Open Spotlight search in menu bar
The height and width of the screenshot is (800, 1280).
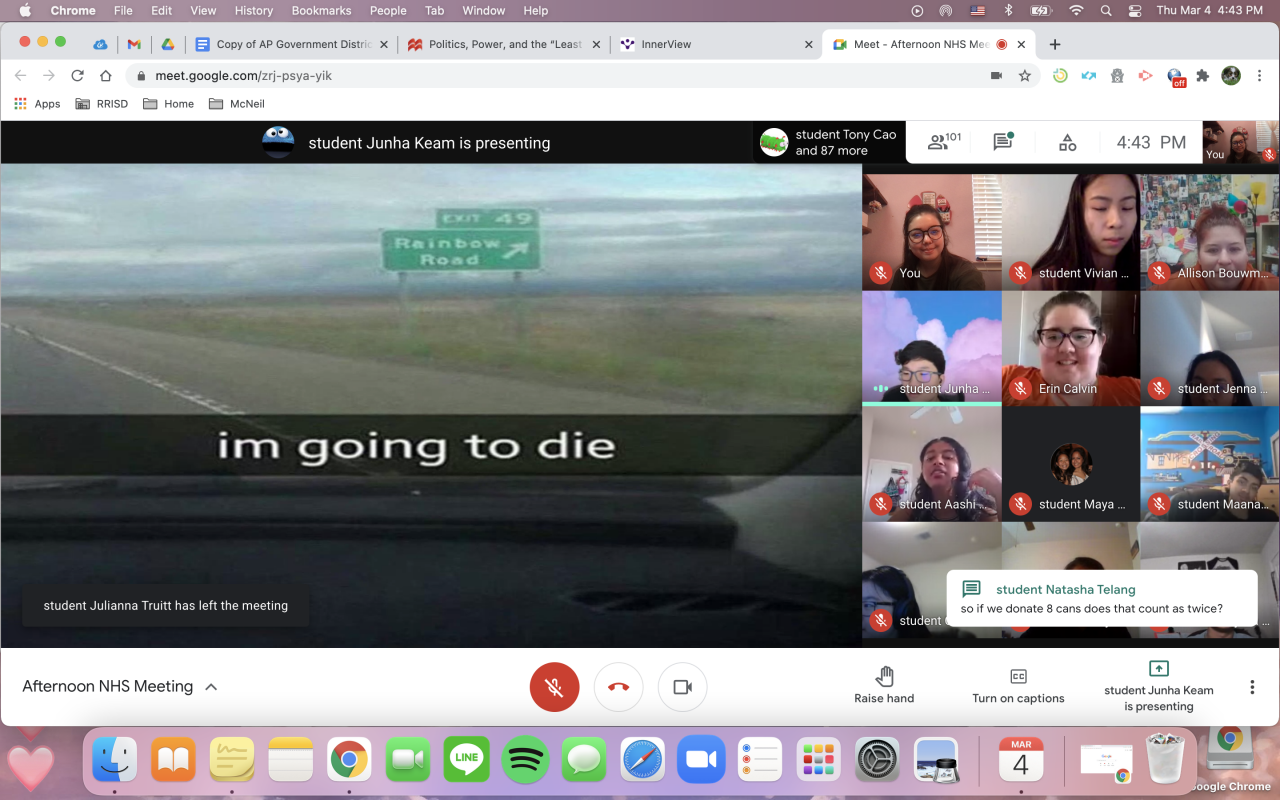click(x=1106, y=11)
